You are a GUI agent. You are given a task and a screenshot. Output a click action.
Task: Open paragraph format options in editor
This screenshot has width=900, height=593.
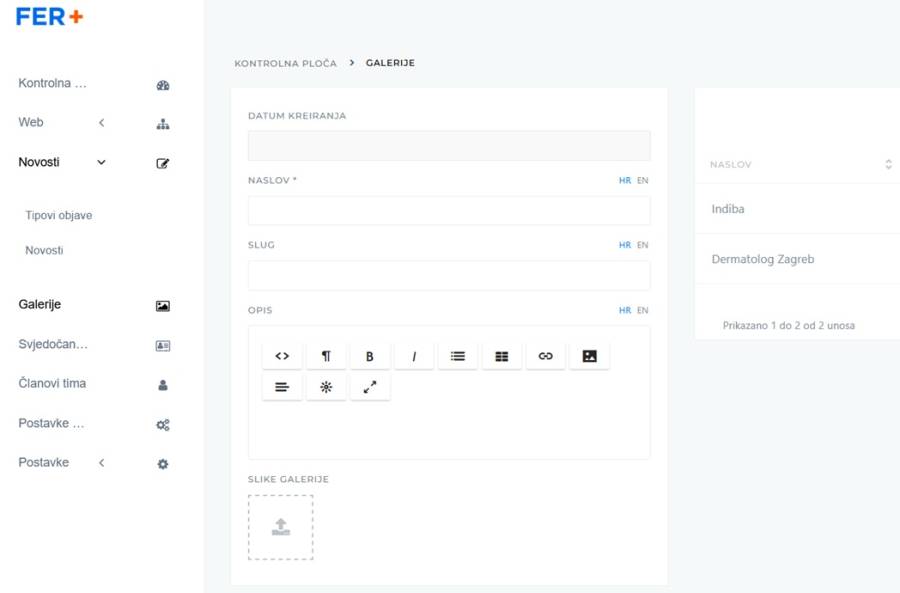click(326, 356)
